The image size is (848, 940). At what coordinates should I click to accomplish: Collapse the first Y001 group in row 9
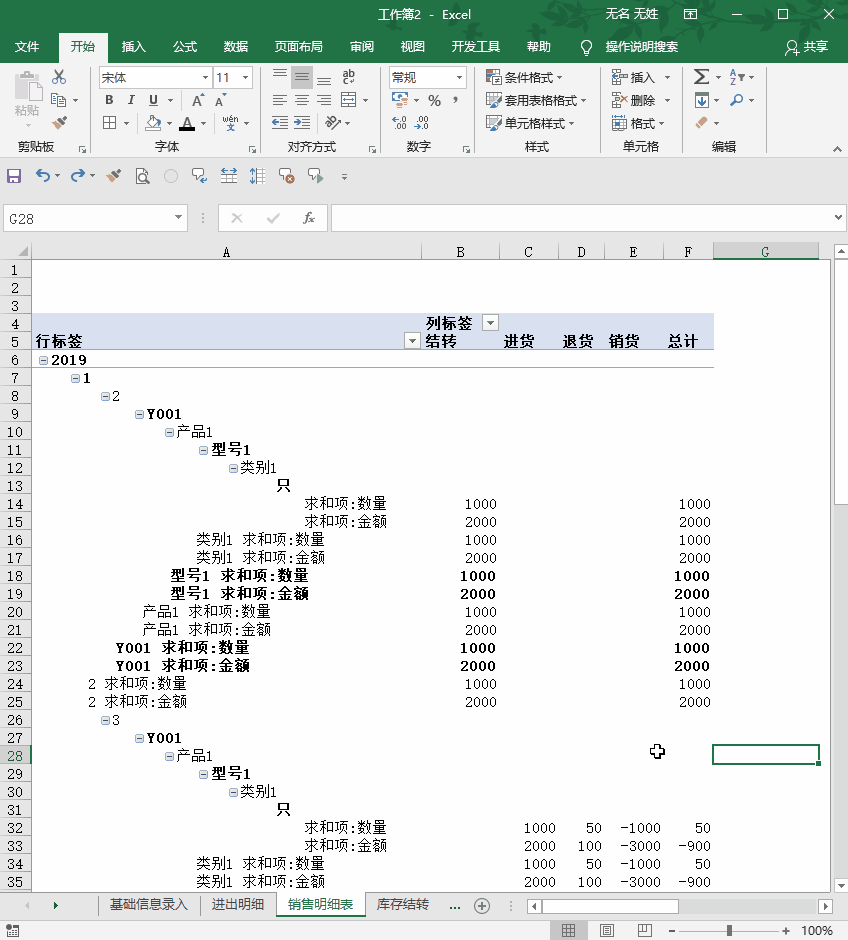pos(139,414)
